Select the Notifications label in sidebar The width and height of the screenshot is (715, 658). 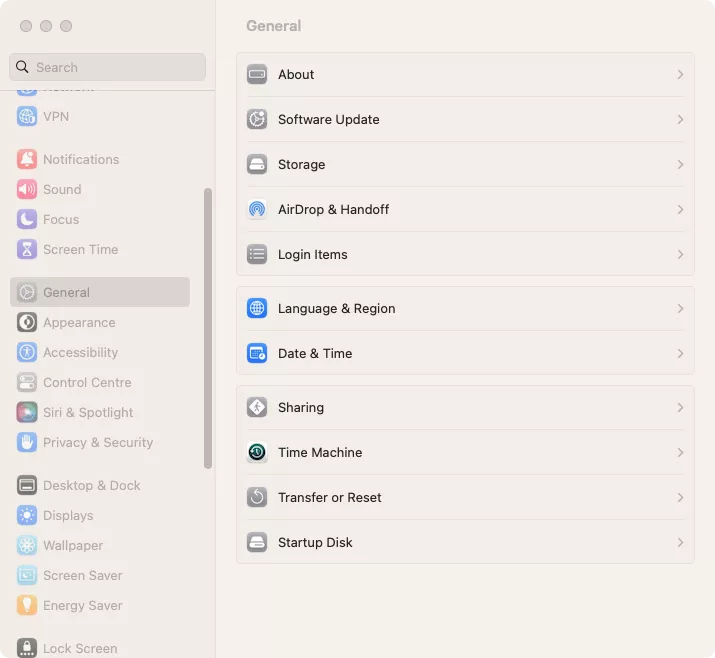[81, 159]
